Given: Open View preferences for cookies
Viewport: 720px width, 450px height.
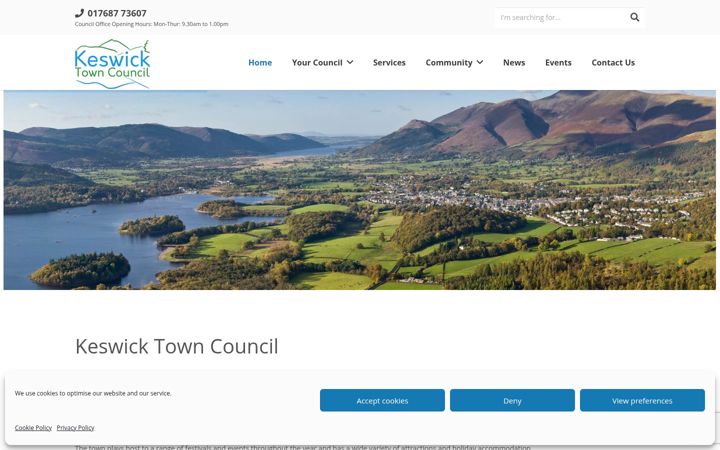Looking at the screenshot, I should coord(642,400).
